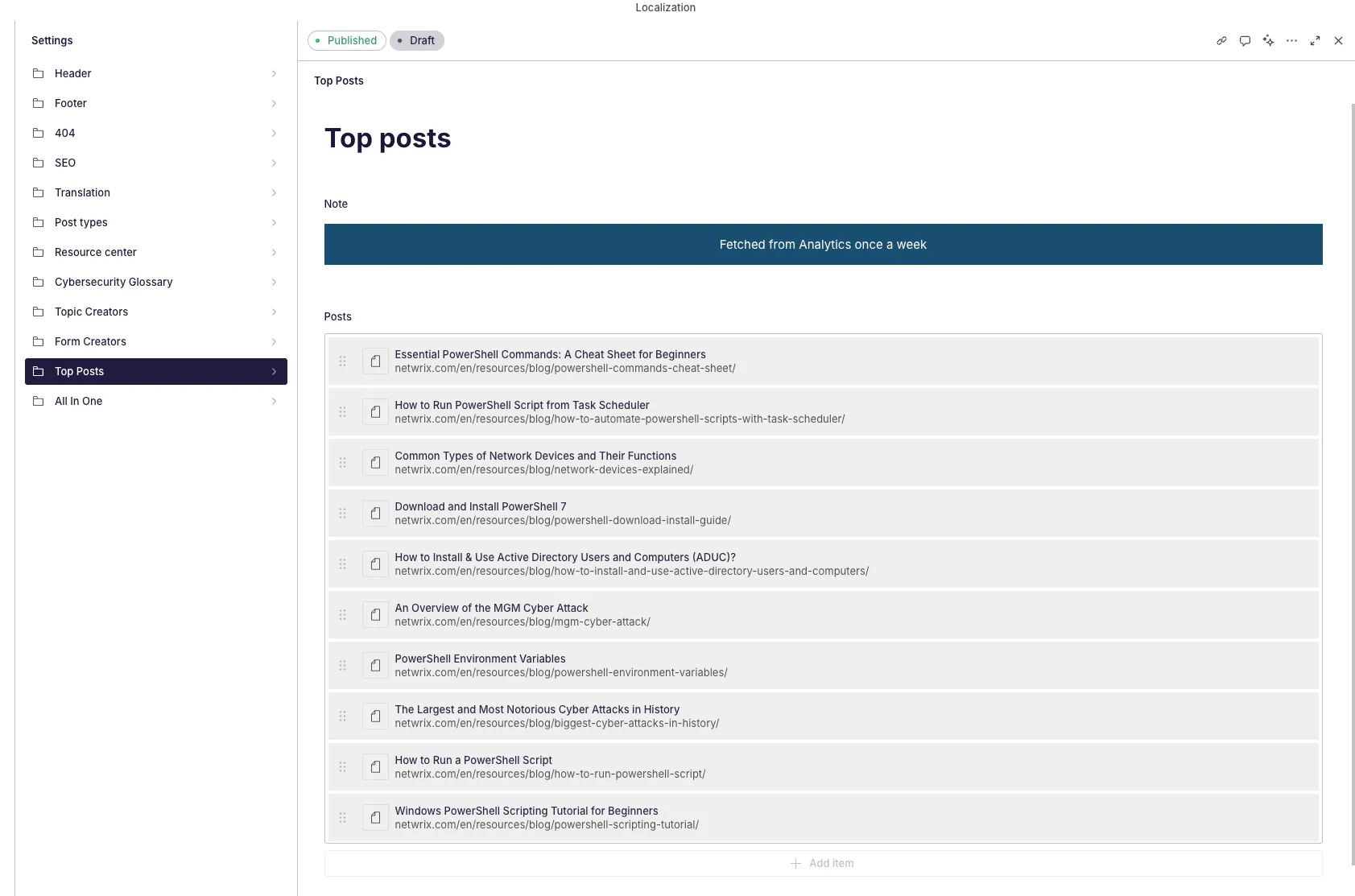
Task: Select the All In One settings item
Action: click(156, 401)
